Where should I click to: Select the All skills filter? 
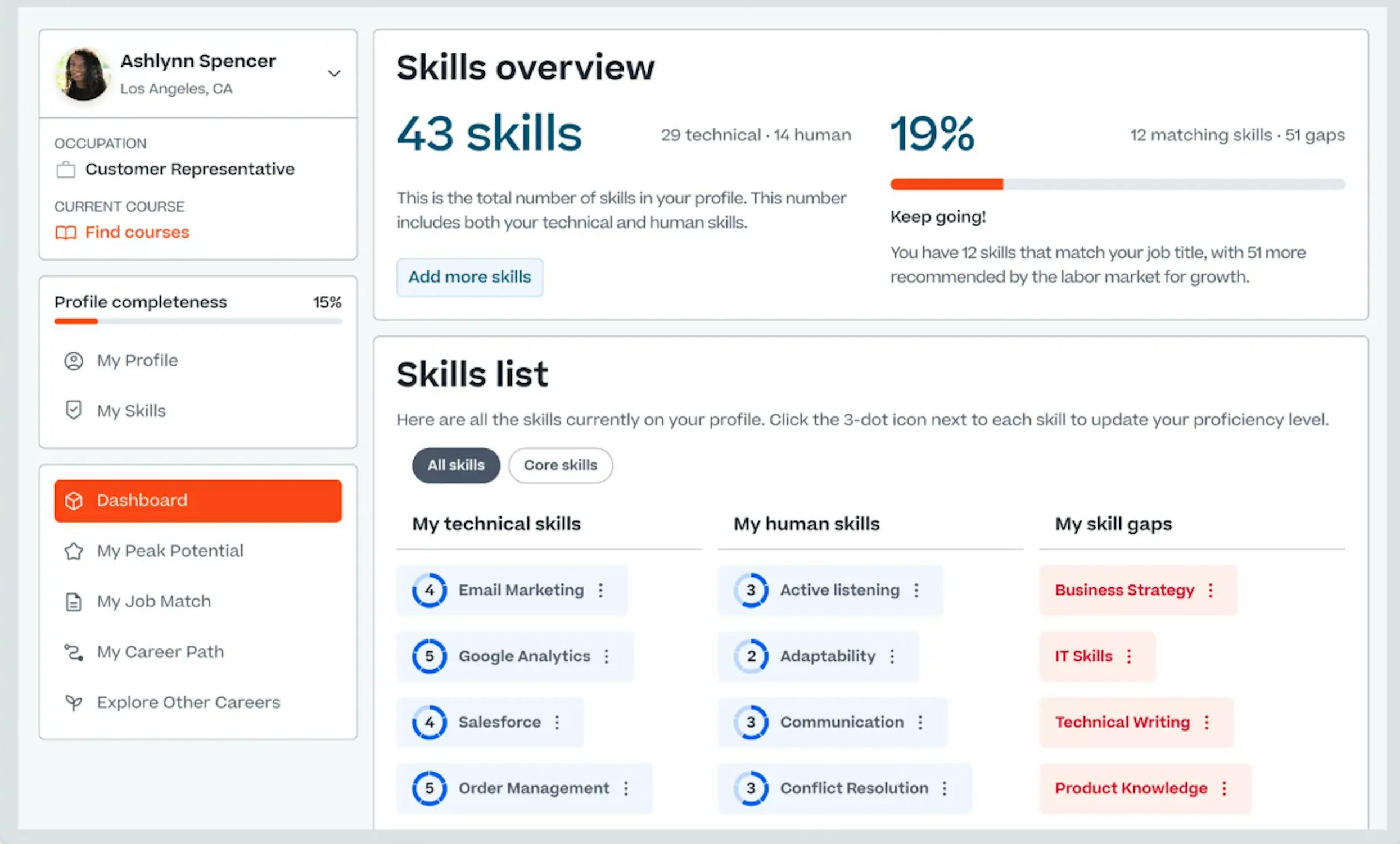(455, 465)
